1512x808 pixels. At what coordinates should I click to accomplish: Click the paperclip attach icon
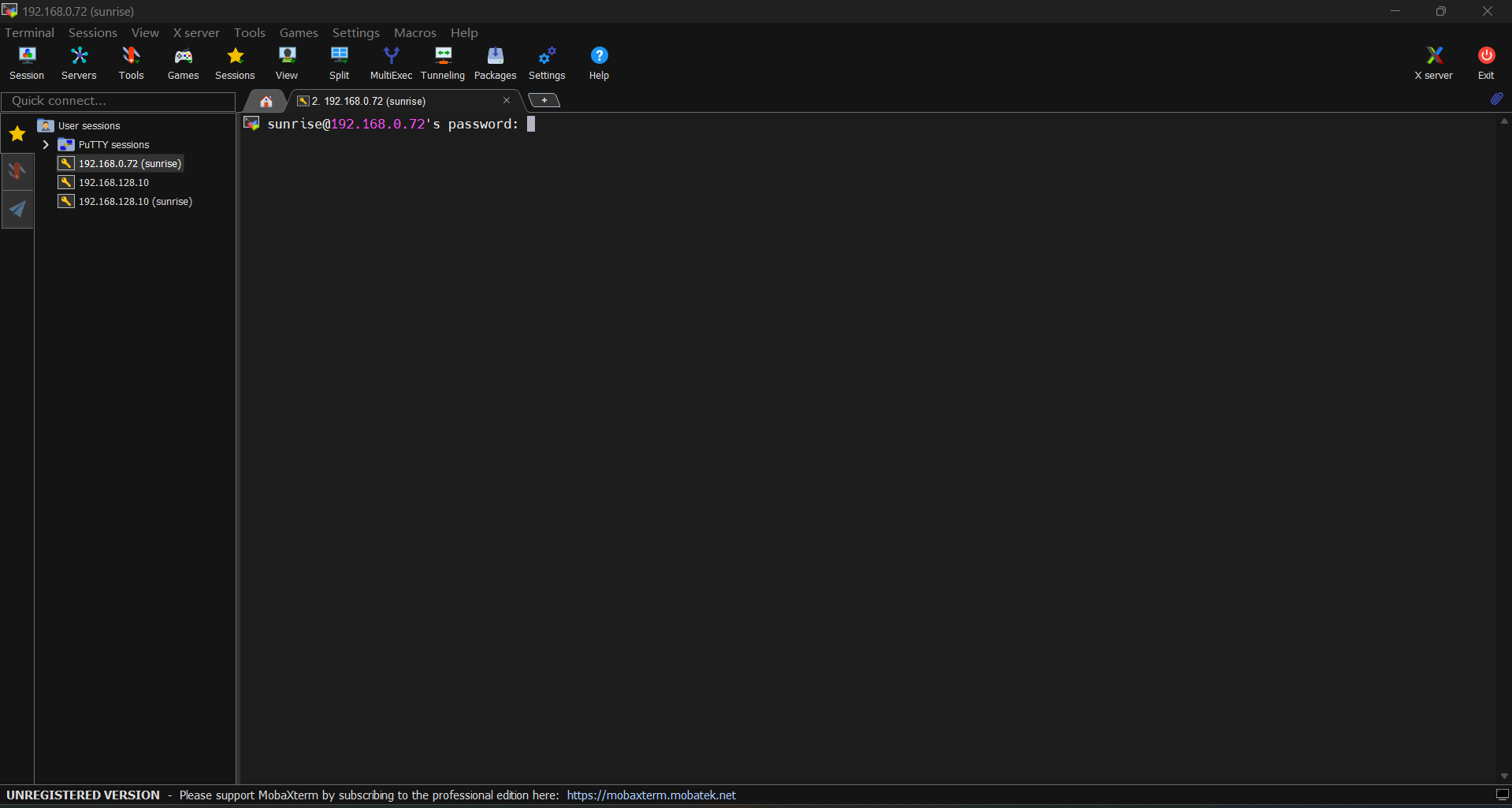click(x=1496, y=99)
